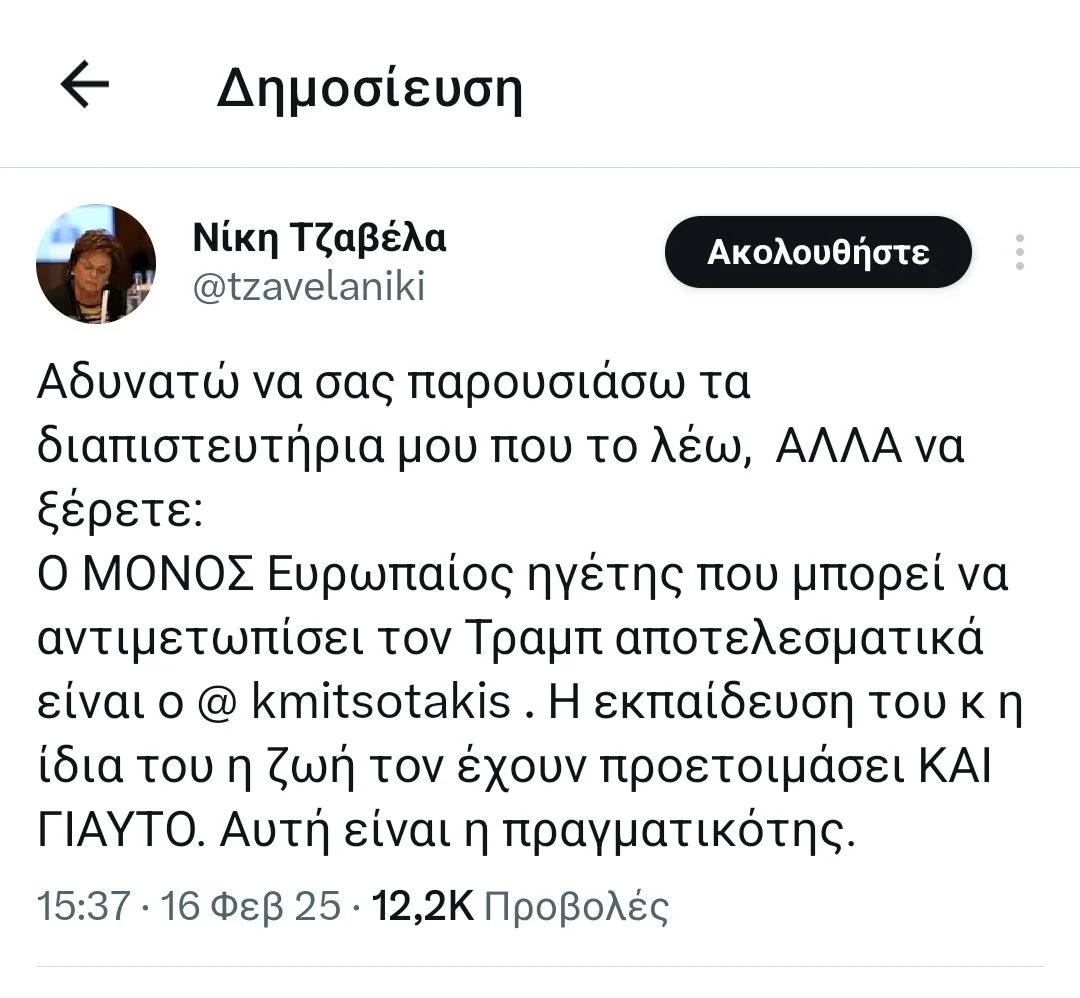
Task: Tap the Προβολές label
Action: click(x=576, y=906)
